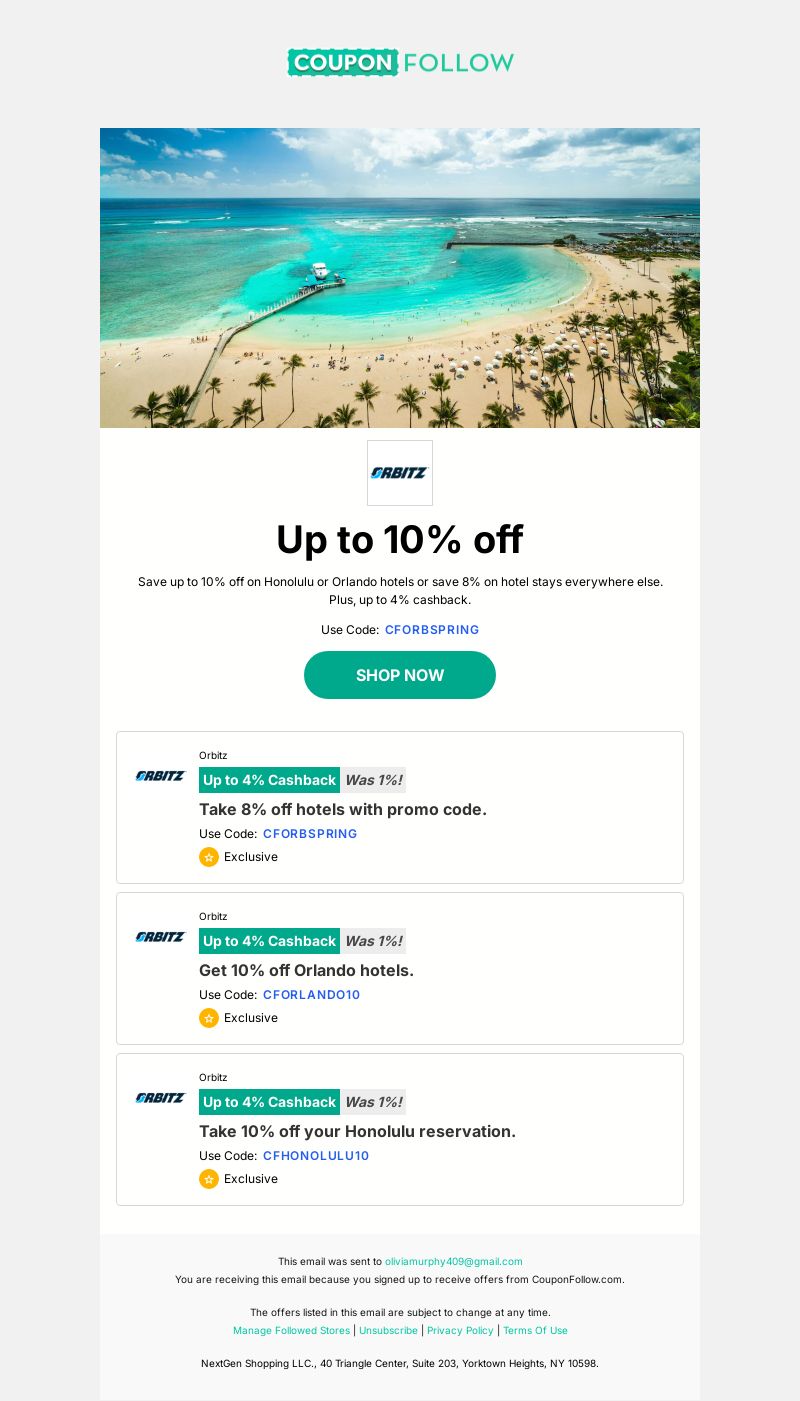
Task: Open the Terms Of Use link
Action: (535, 1330)
